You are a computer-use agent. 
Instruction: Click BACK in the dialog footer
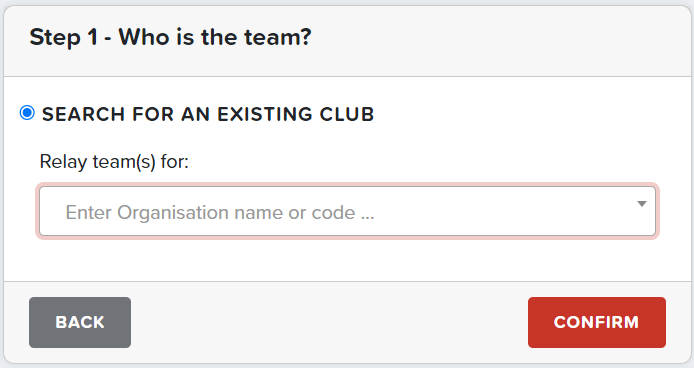click(80, 322)
